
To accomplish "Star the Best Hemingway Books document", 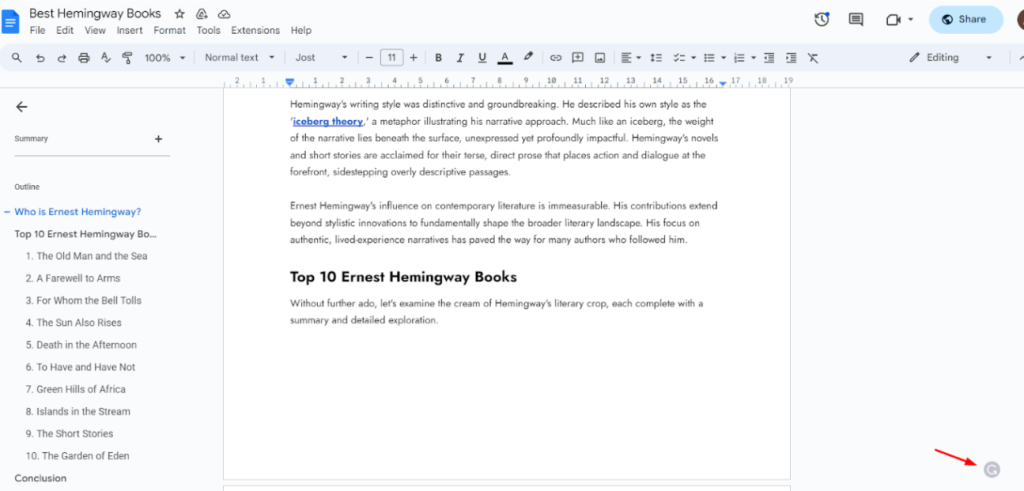I will point(180,14).
